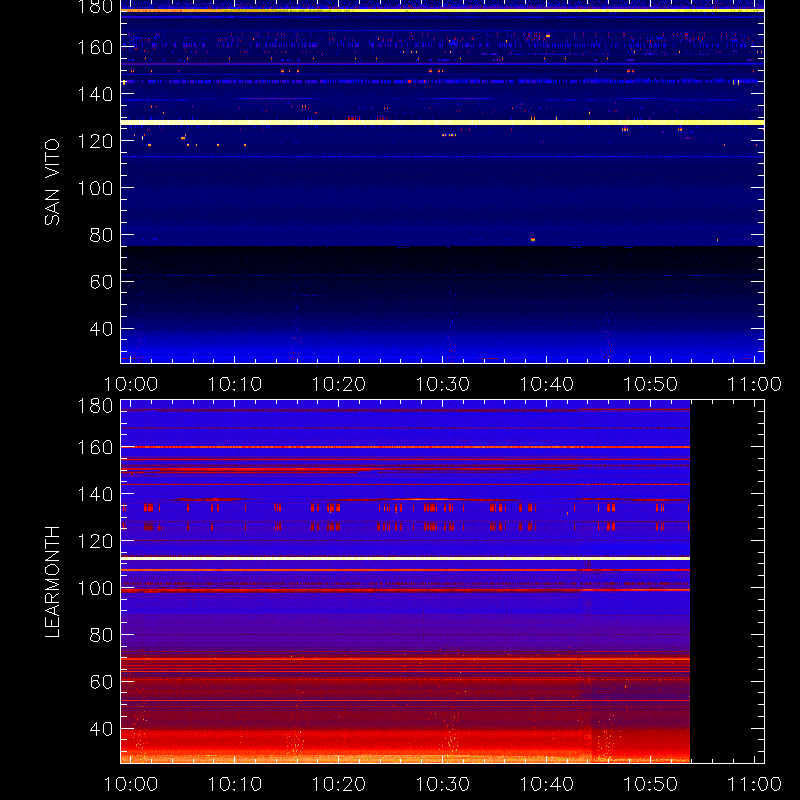
Task: Choose the 11:00 time label under Learmonth plot
Action: click(755, 784)
